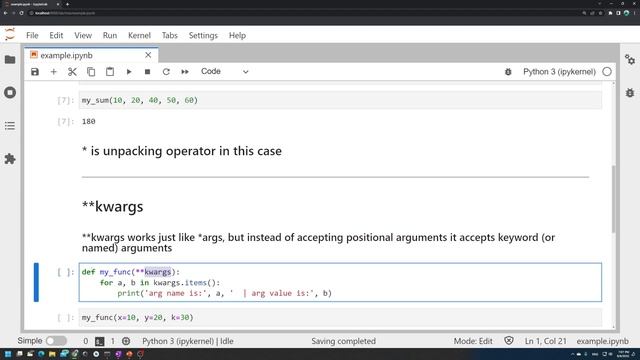Click Ln 1, Col 21 status item
The width and height of the screenshot is (640, 360).
545,341
